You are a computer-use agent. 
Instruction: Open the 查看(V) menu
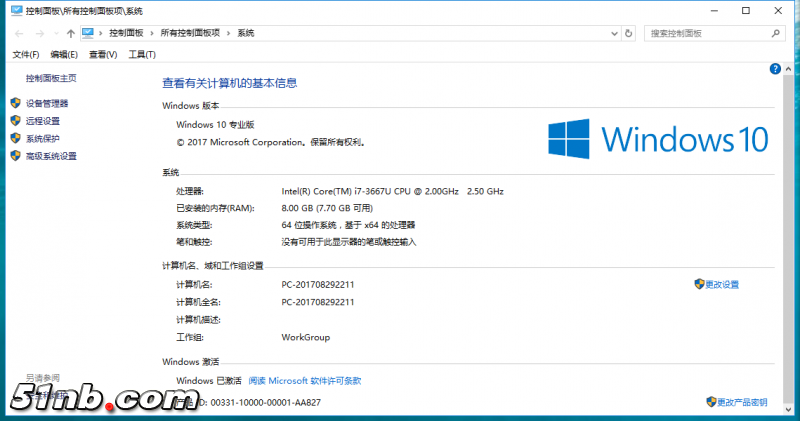coord(103,54)
